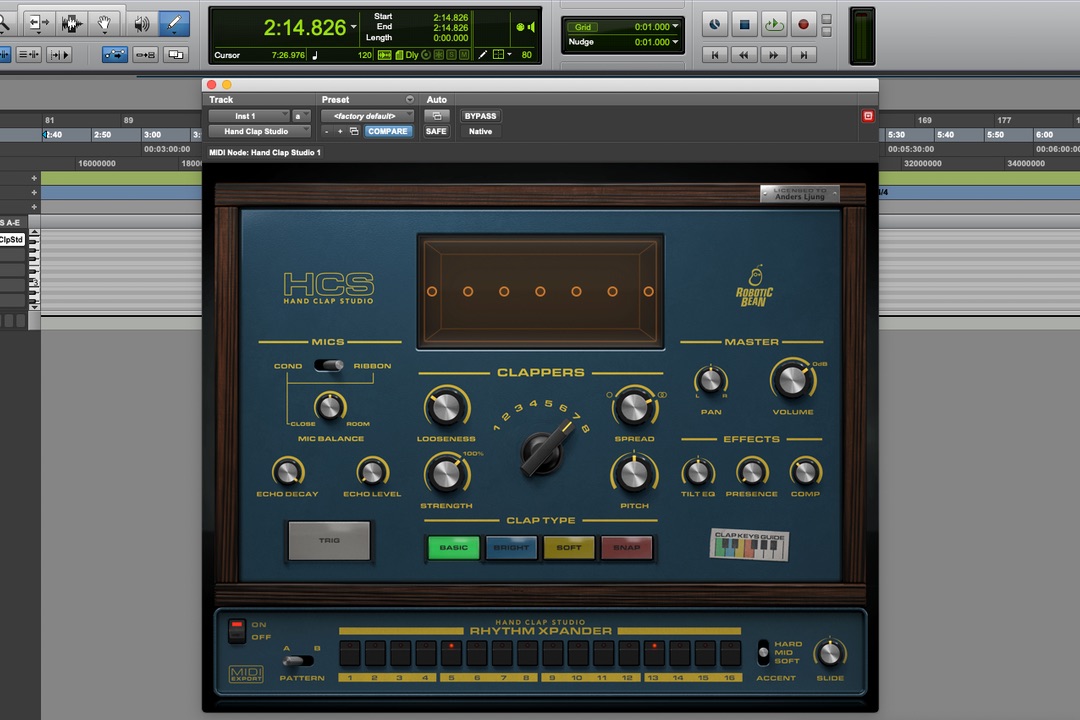1080x720 pixels.
Task: Select the Bright clap type button
Action: pos(511,547)
